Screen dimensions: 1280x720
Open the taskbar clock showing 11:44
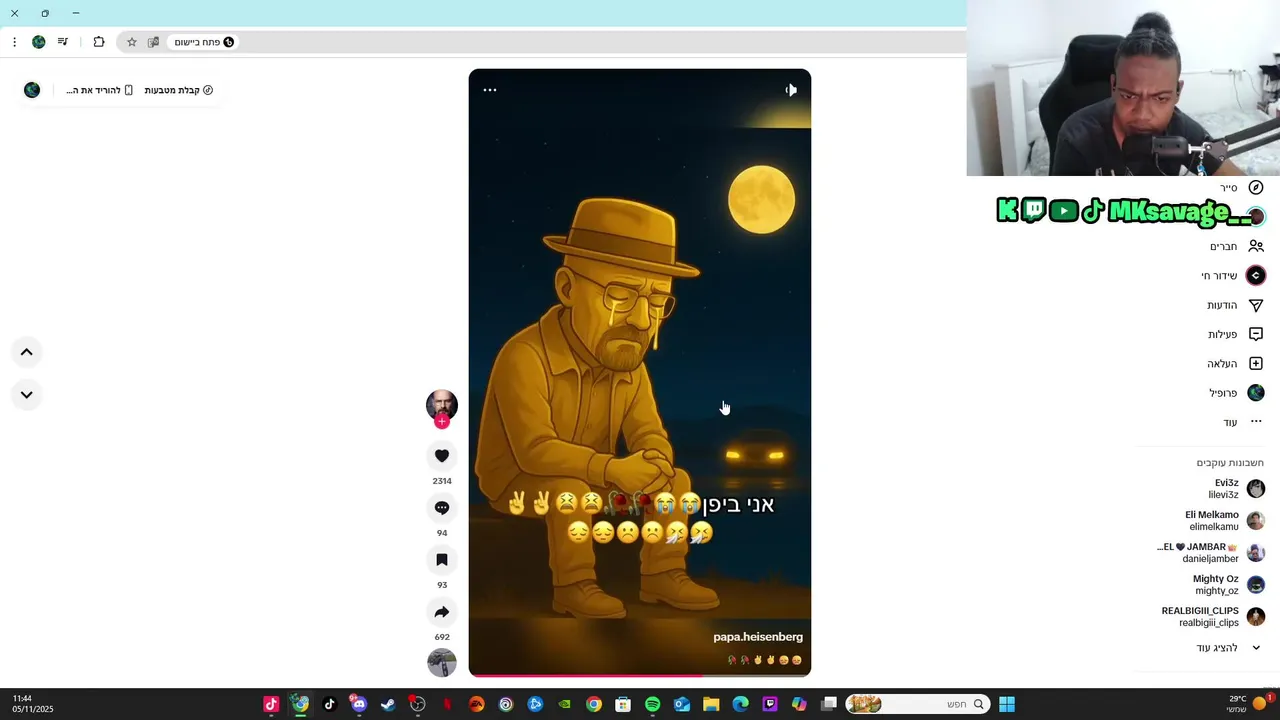33,704
